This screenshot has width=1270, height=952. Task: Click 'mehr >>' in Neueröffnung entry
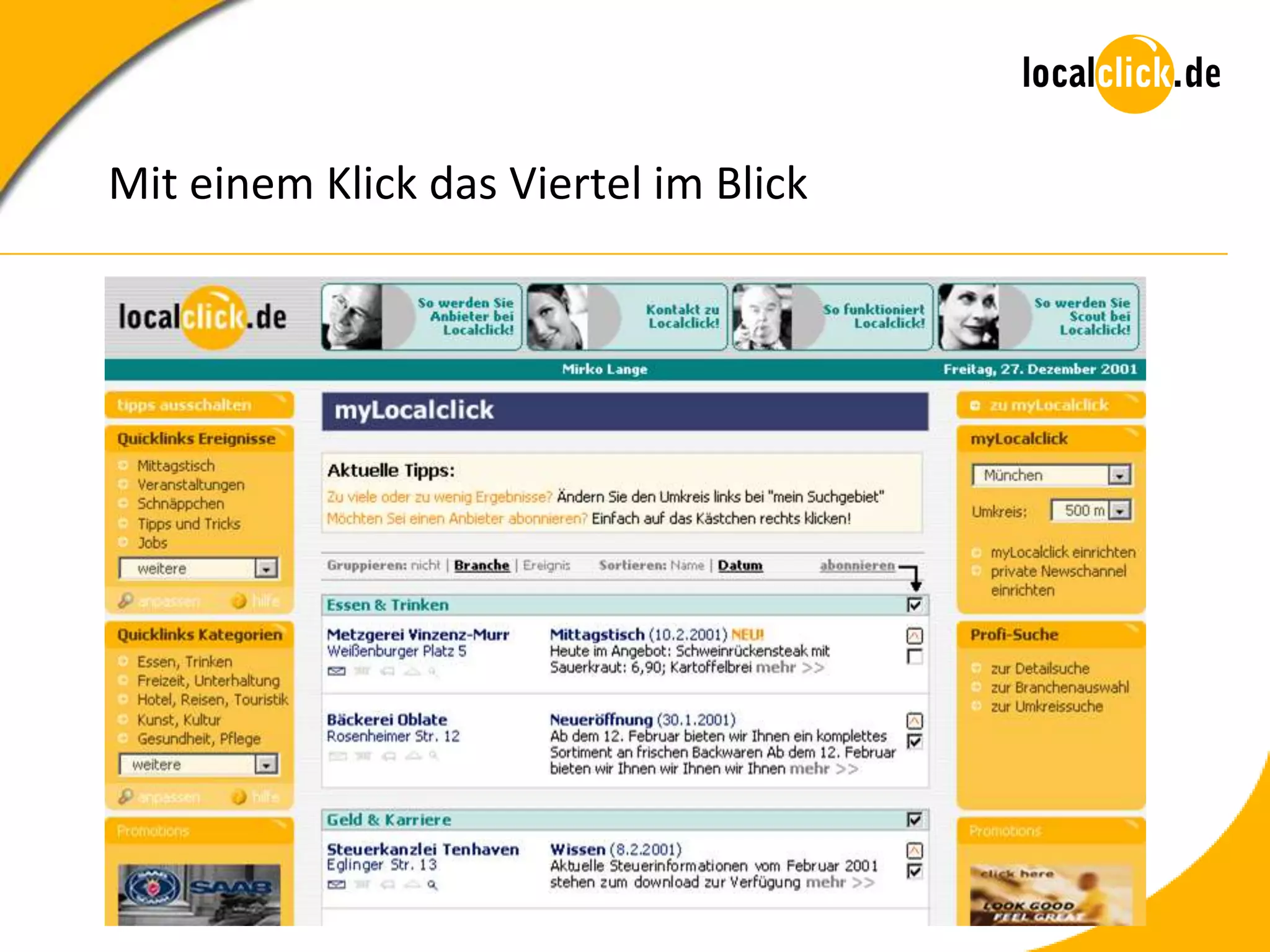click(x=824, y=769)
